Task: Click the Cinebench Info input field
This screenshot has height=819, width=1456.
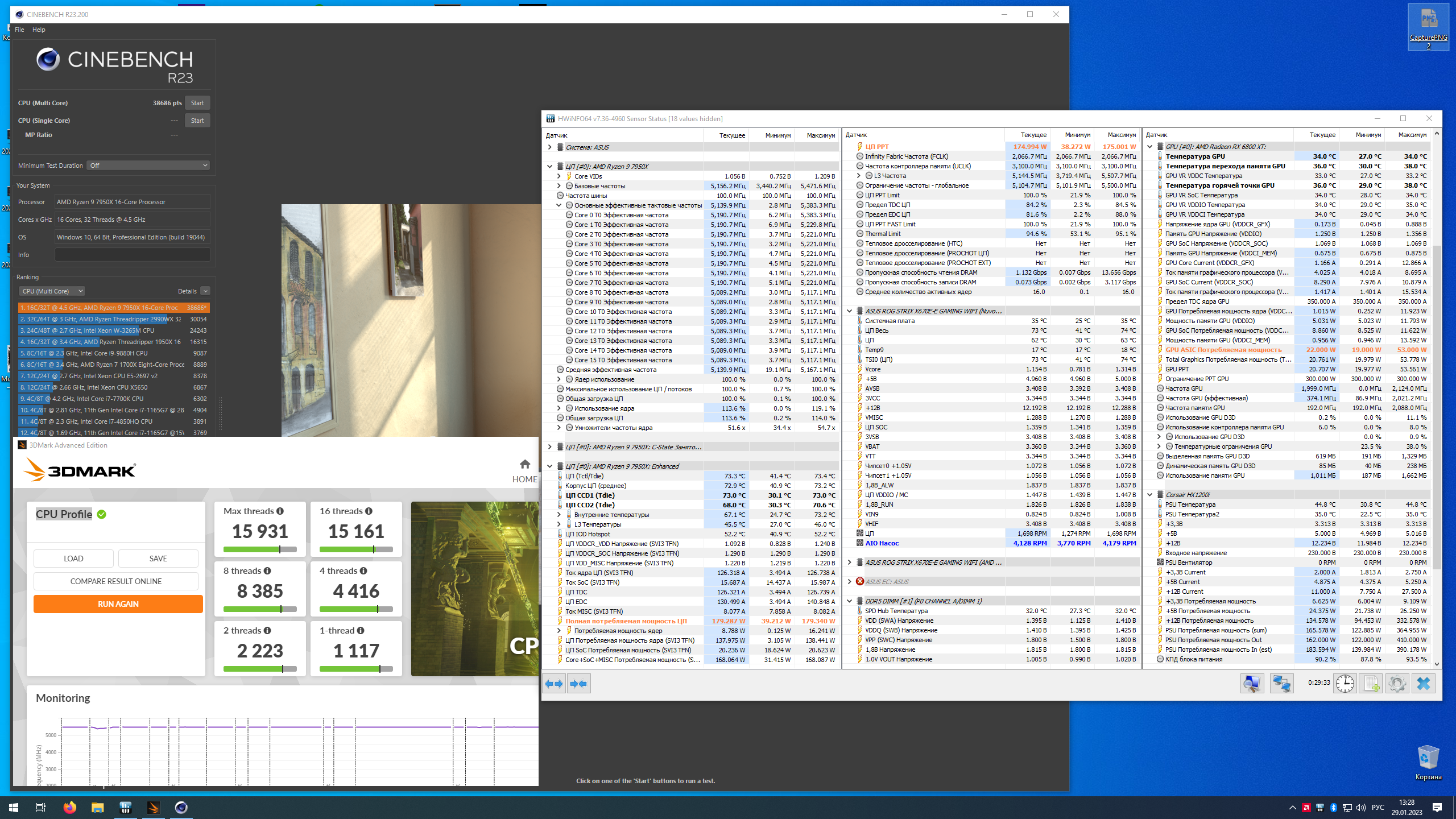Action: [132, 255]
